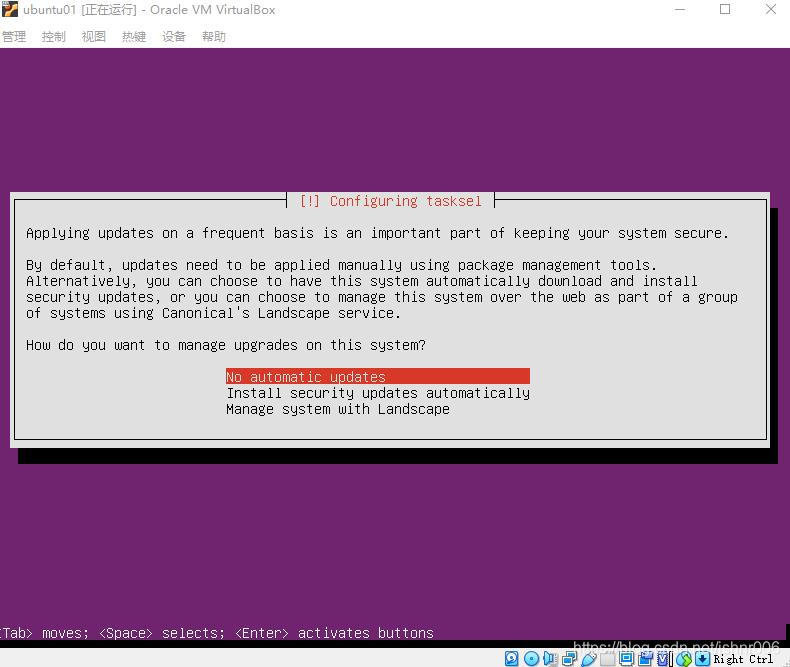Open the 热键 menu
The image size is (790, 667).
(x=134, y=36)
